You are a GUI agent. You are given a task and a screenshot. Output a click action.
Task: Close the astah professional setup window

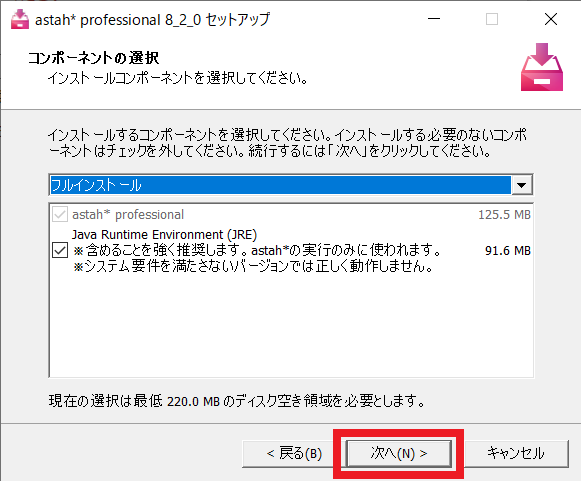click(x=551, y=19)
